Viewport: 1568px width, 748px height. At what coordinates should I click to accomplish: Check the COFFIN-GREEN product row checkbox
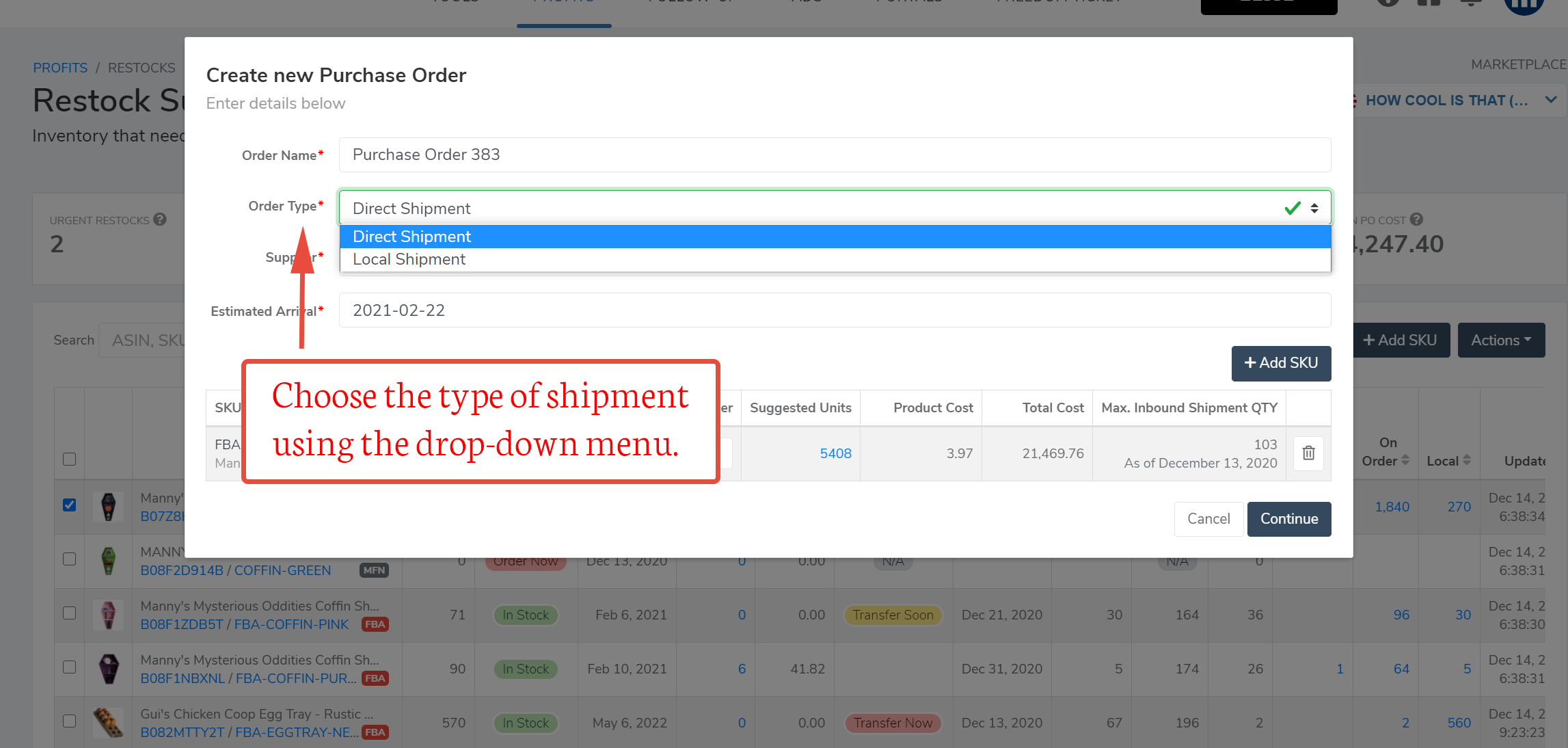pos(69,559)
